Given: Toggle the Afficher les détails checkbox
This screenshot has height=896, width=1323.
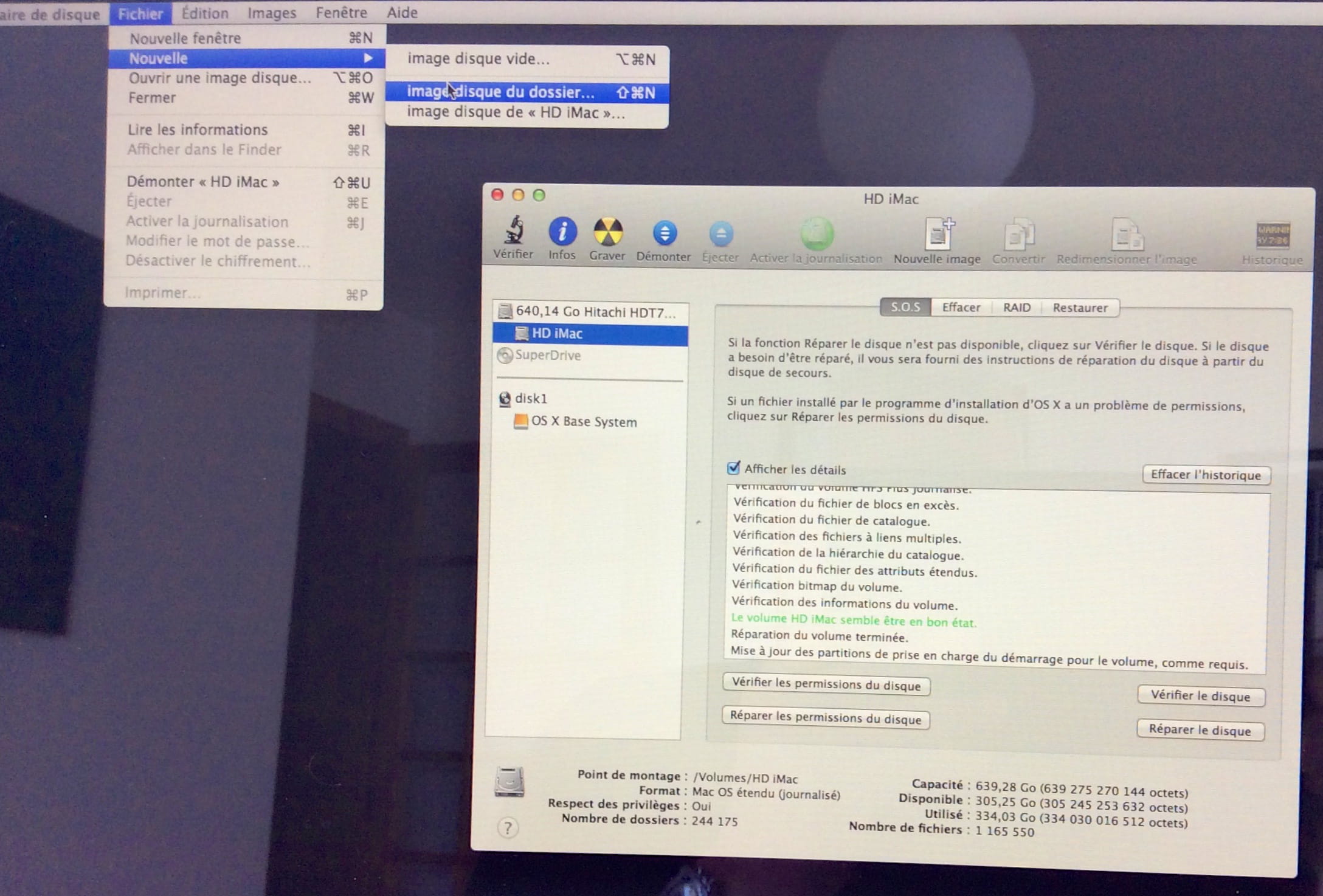Looking at the screenshot, I should (x=734, y=468).
